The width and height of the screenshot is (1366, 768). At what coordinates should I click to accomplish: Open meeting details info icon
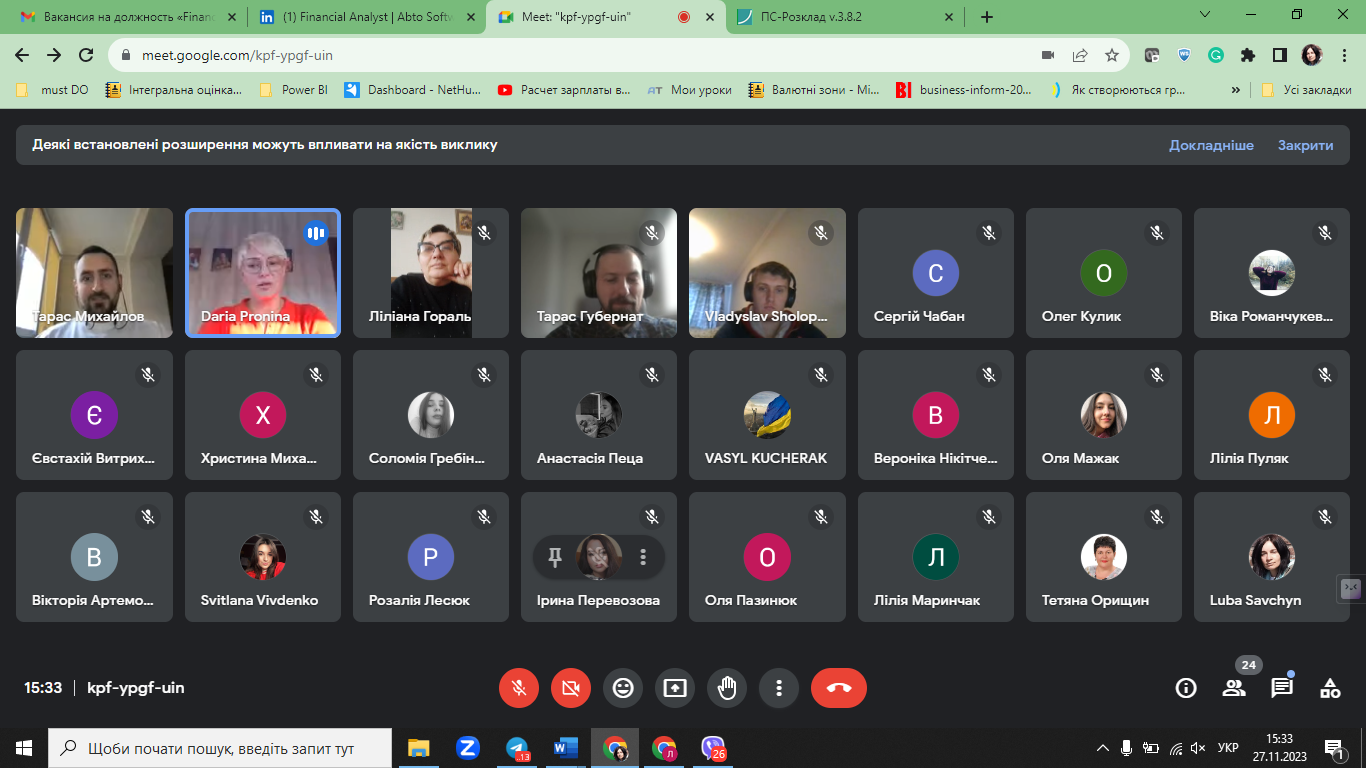(1186, 688)
